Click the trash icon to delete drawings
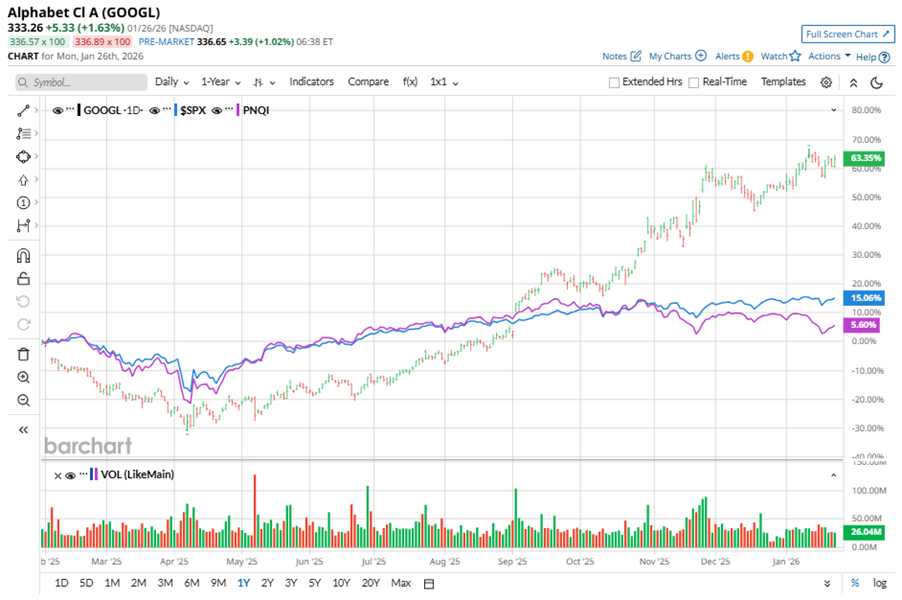Image resolution: width=902 pixels, height=600 pixels. click(x=24, y=354)
